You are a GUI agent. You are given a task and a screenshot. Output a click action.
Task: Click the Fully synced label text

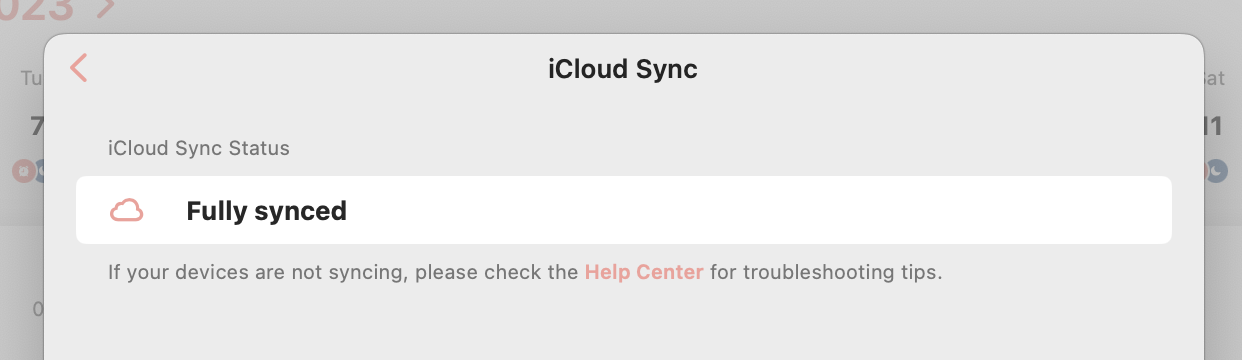click(266, 211)
